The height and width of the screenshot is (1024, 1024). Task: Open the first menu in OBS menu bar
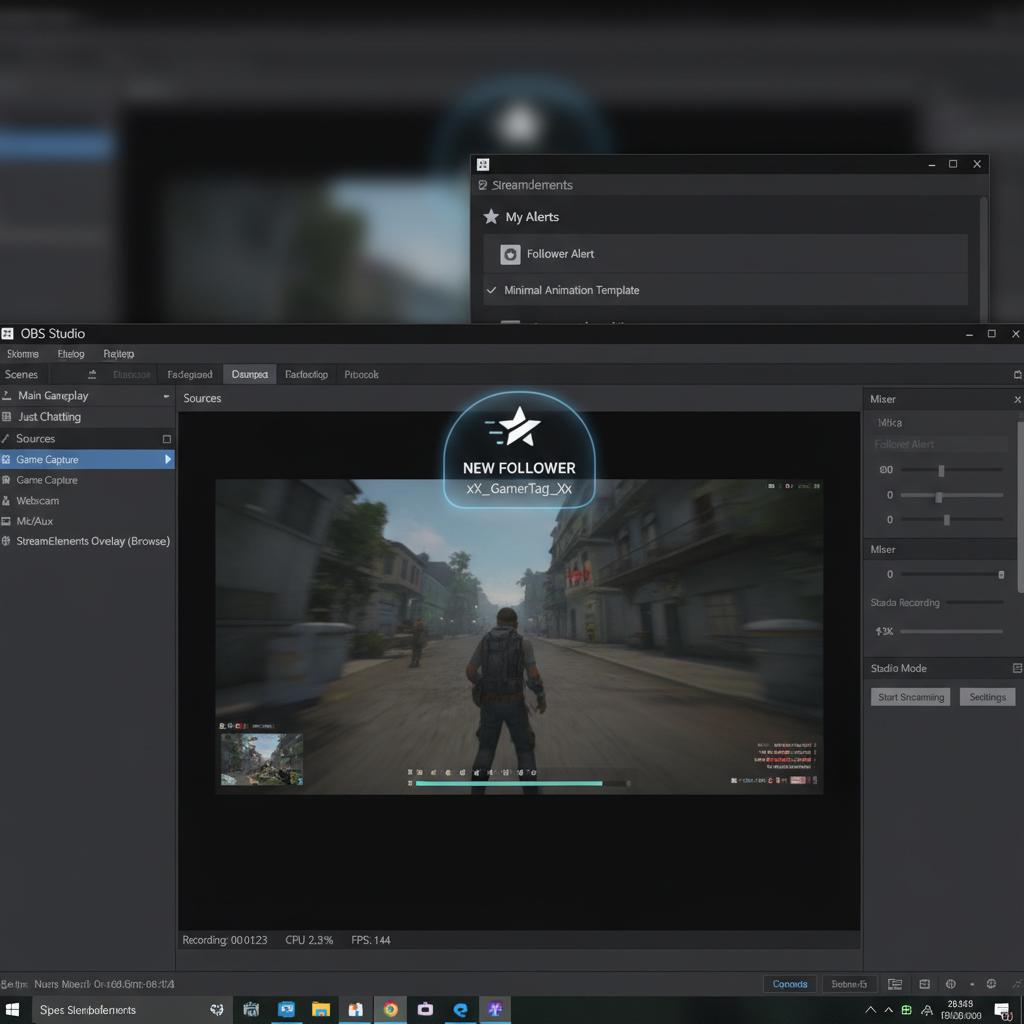click(x=22, y=353)
